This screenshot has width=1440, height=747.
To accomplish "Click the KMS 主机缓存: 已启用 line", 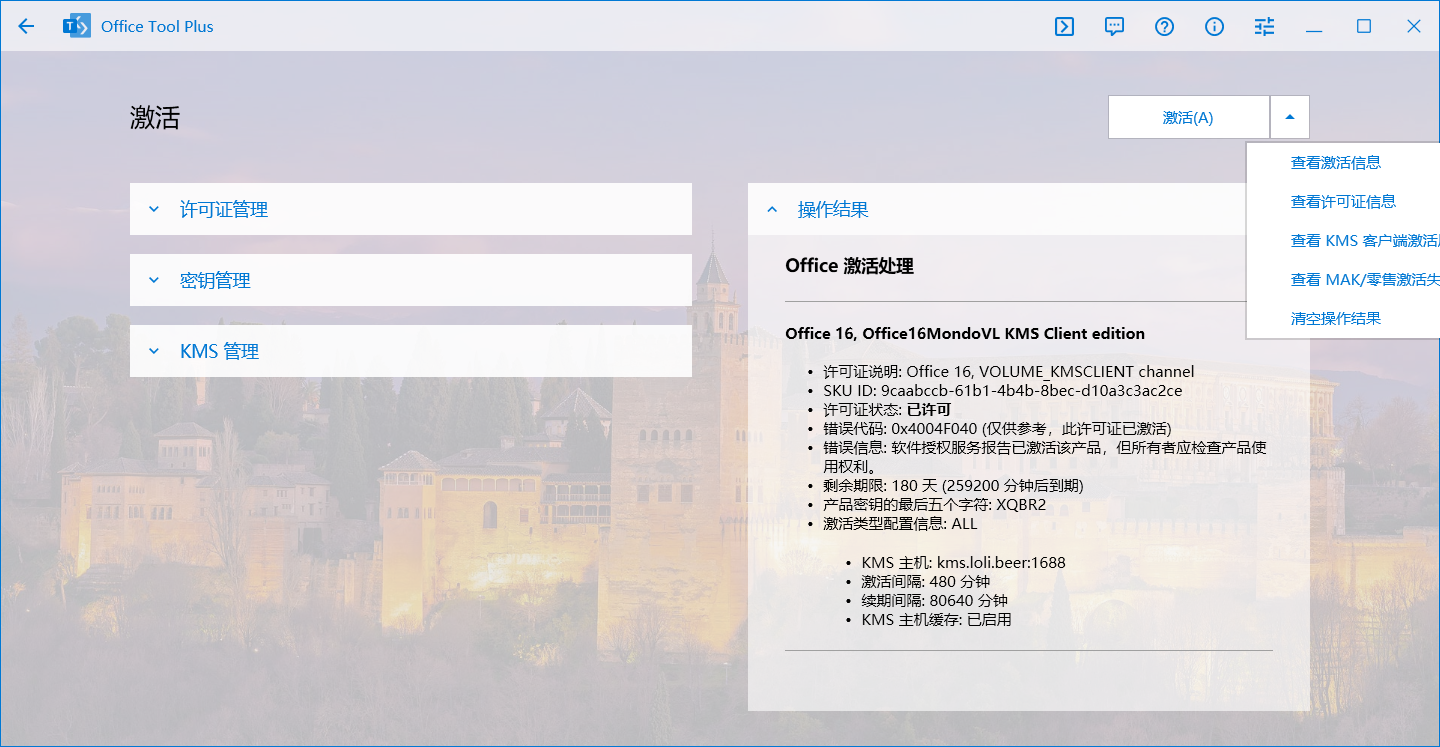I will 936,620.
